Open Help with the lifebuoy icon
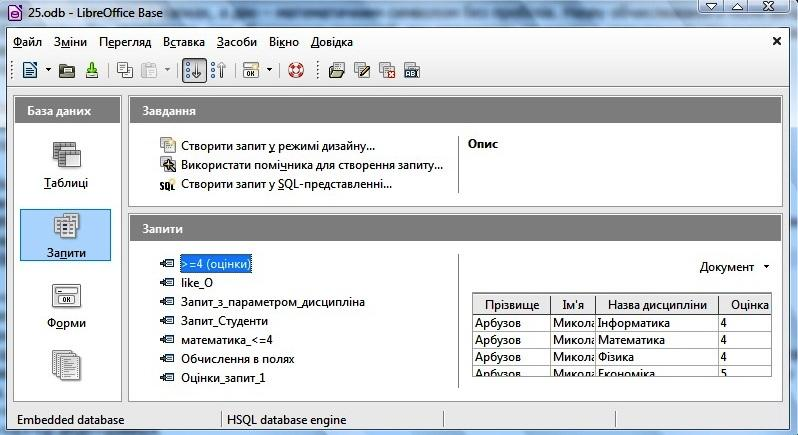Screen dimensions: 798x435 [296, 70]
